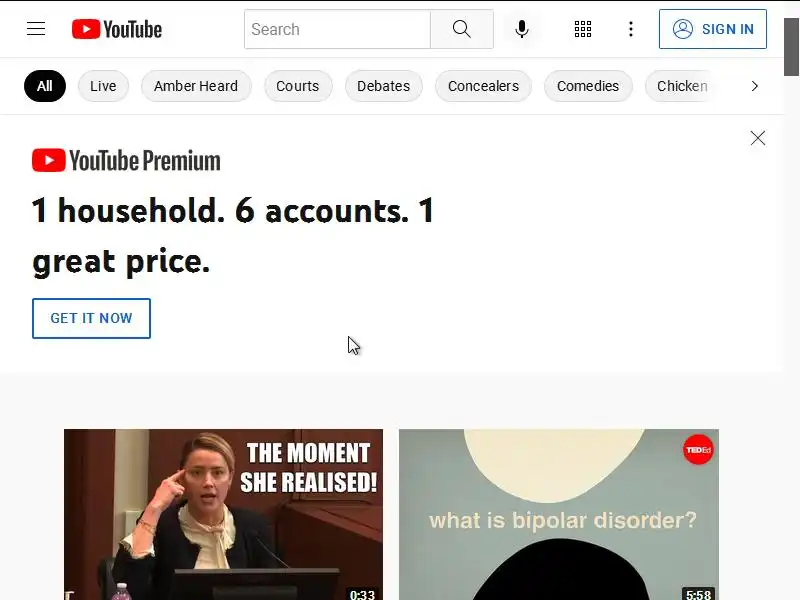Open the three-dot settings menu

coord(631,29)
